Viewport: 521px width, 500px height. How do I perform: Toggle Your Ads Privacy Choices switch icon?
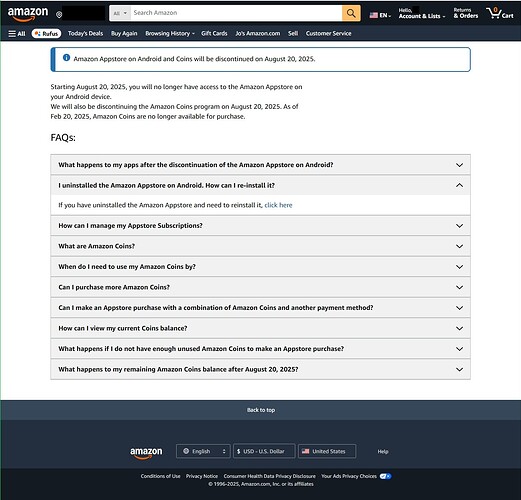click(385, 476)
